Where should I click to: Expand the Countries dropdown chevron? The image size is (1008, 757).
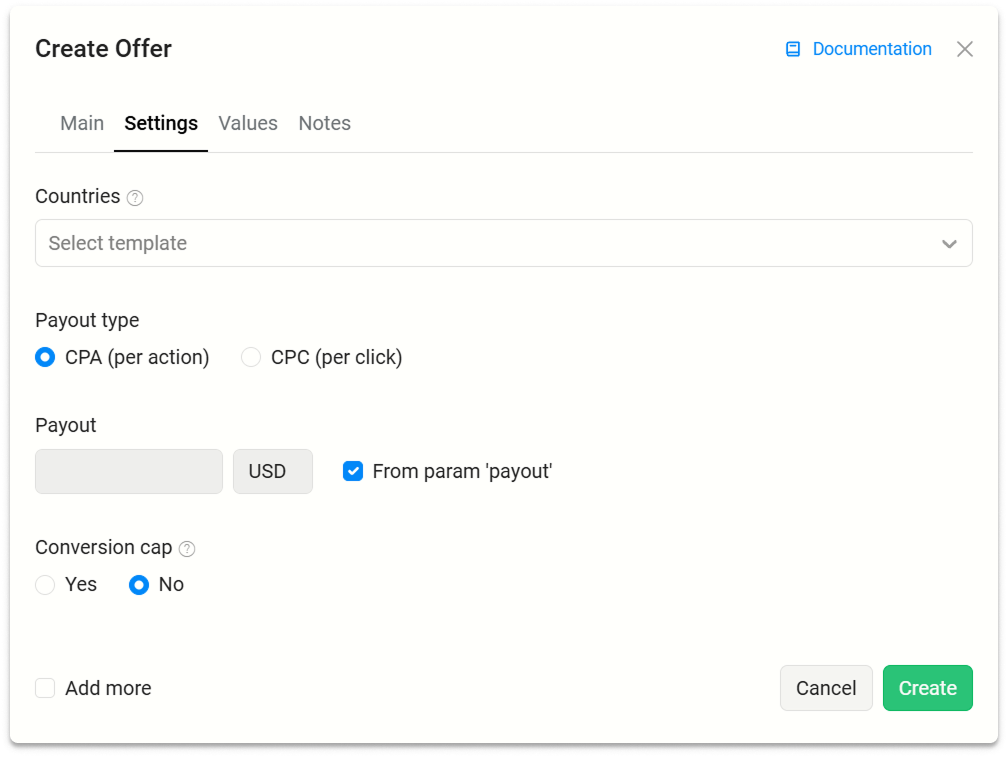[x=949, y=244]
